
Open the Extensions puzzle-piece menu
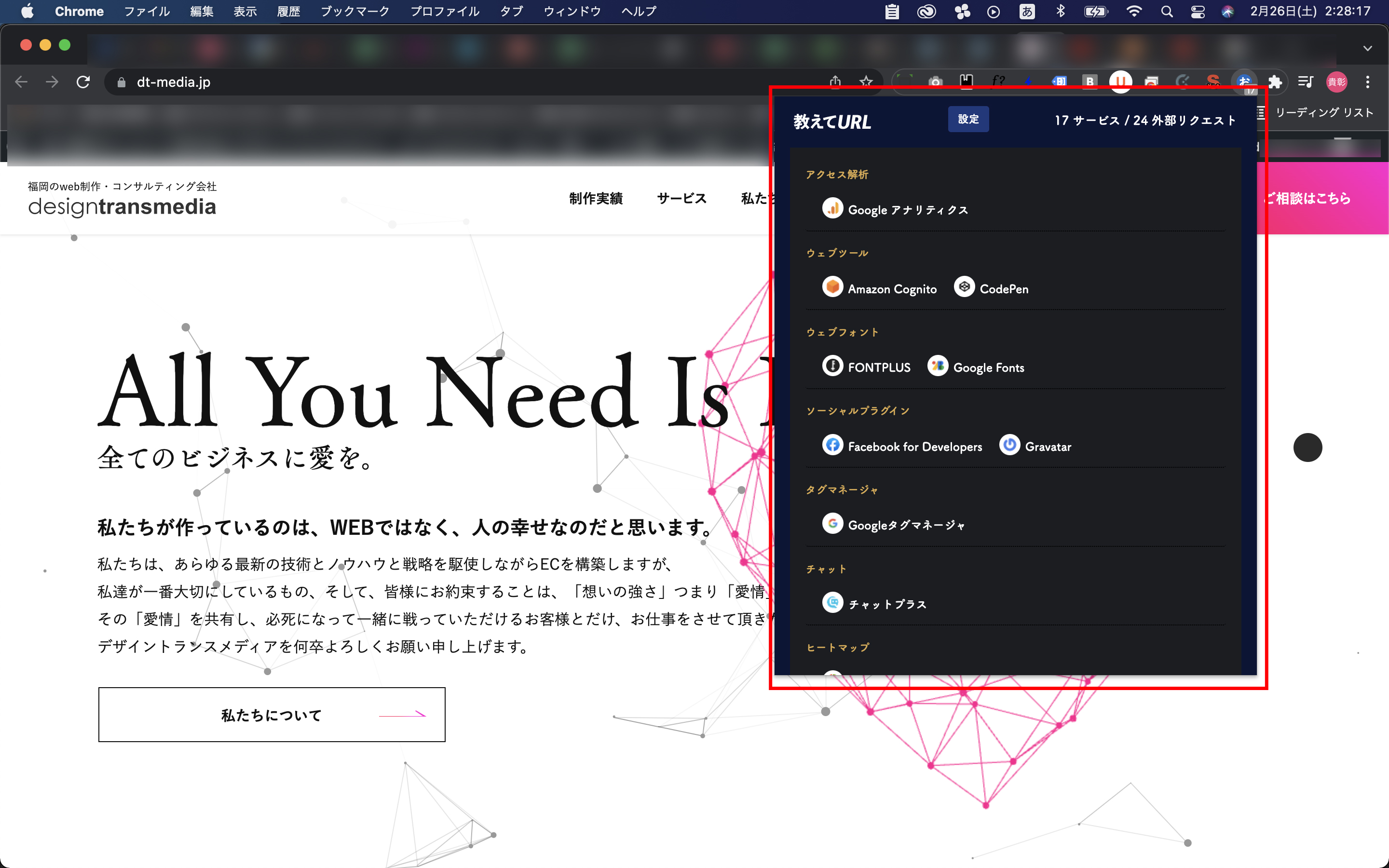tap(1275, 82)
